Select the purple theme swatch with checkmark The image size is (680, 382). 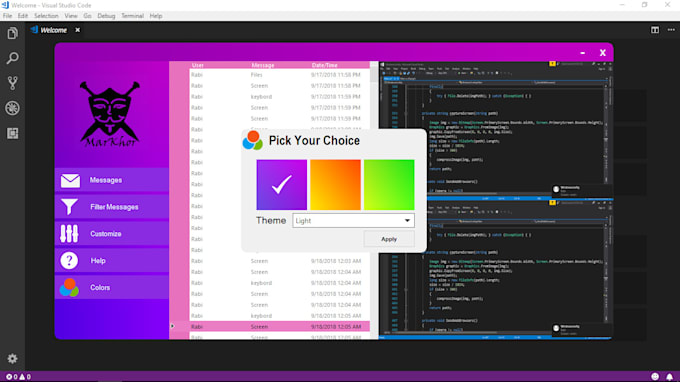pyautogui.click(x=281, y=185)
